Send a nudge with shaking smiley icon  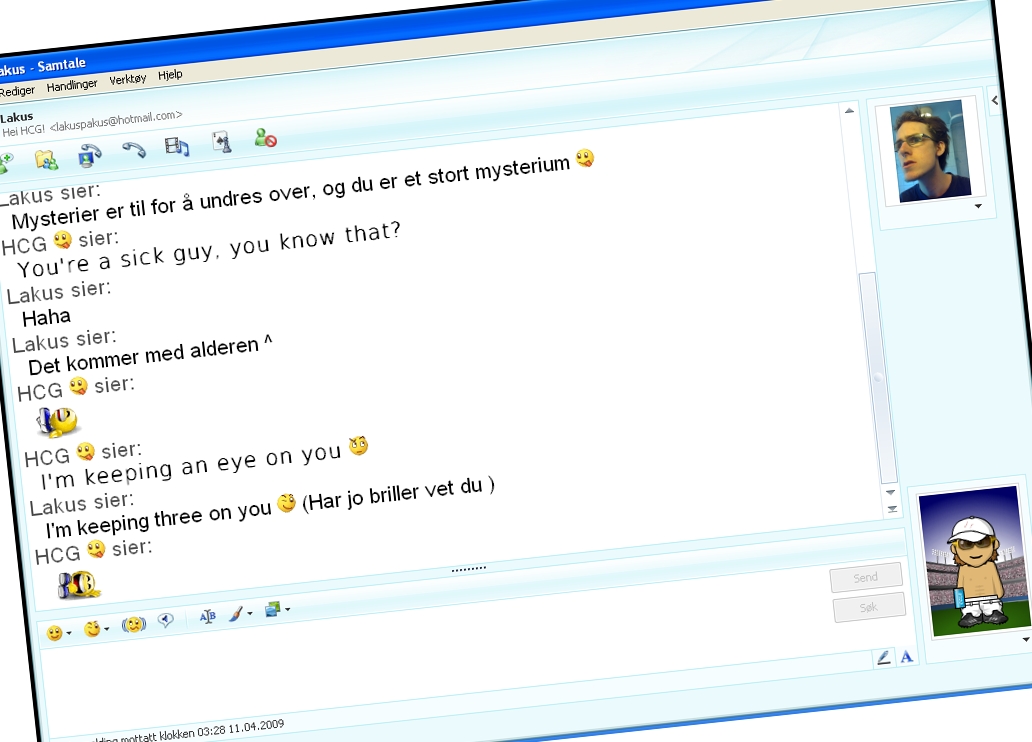coord(134,623)
